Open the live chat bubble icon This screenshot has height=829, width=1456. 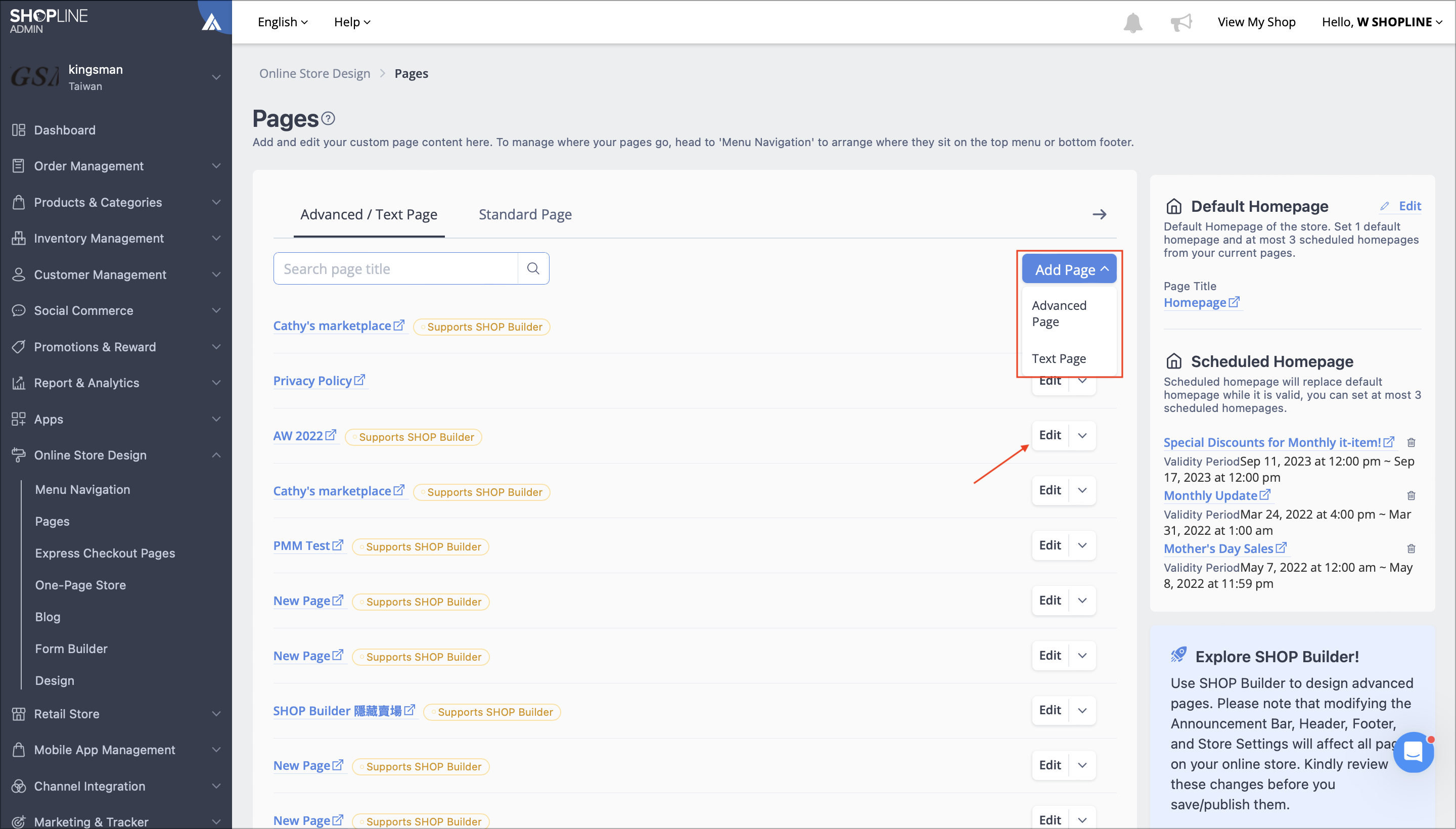(x=1414, y=752)
